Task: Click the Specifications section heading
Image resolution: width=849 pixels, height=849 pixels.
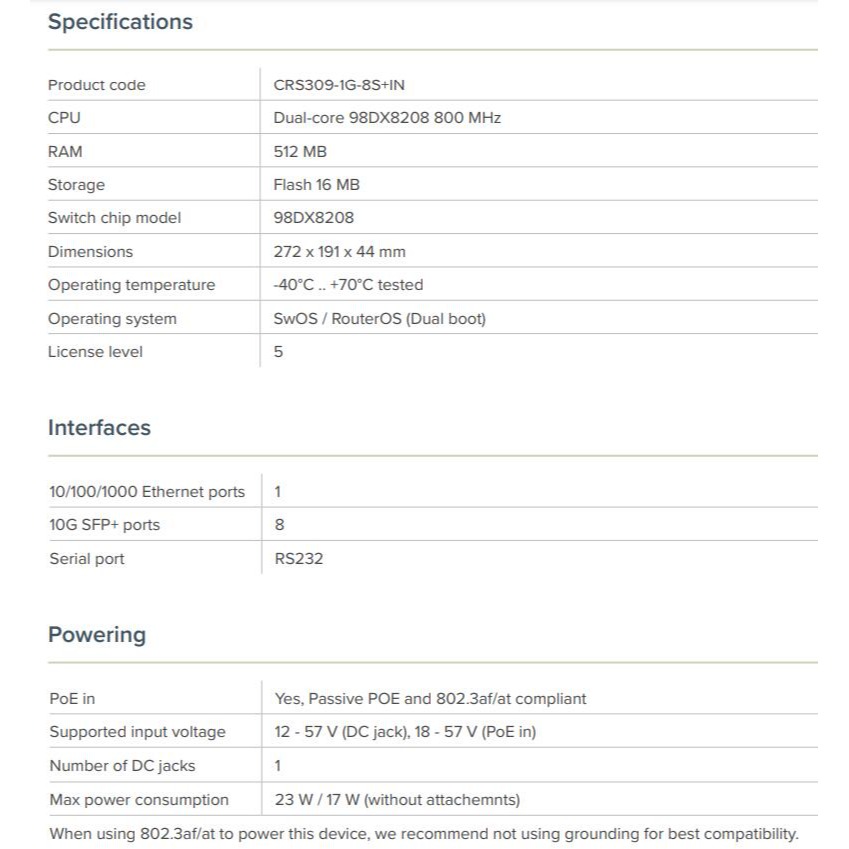Action: click(120, 22)
